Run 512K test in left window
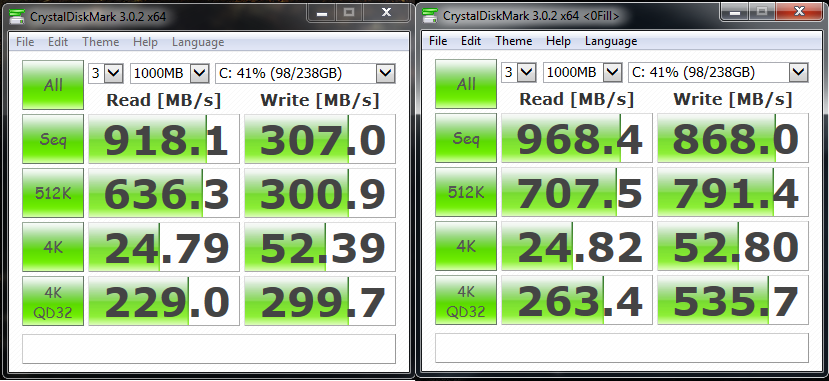Screen dimensions: 829x381 (x=53, y=193)
